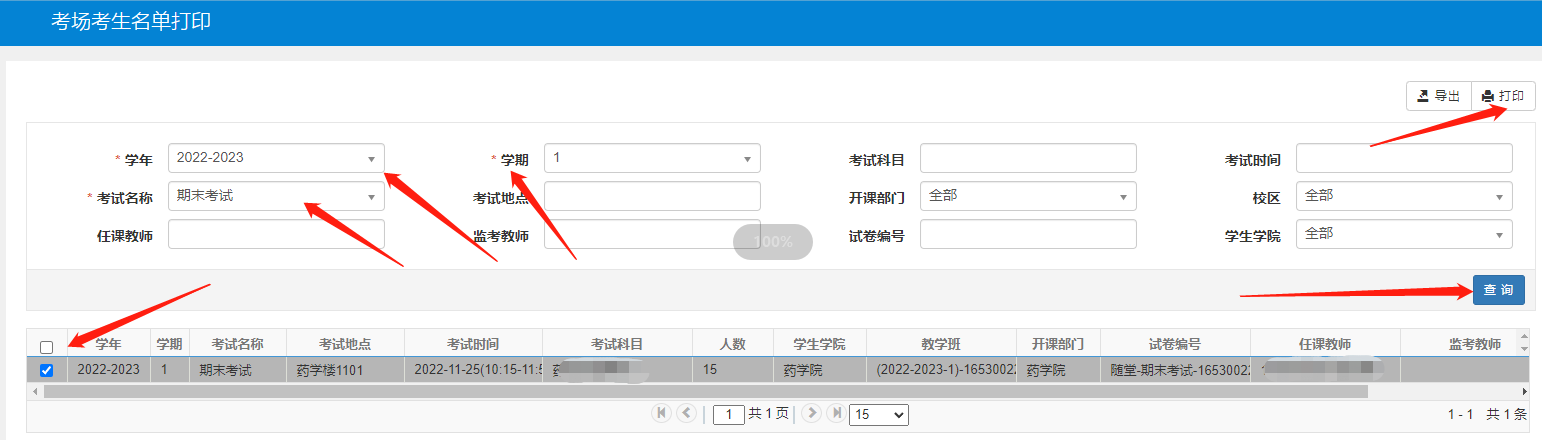Go to the first page of results
Viewport: 1542px width, 440px height.
pyautogui.click(x=660, y=413)
